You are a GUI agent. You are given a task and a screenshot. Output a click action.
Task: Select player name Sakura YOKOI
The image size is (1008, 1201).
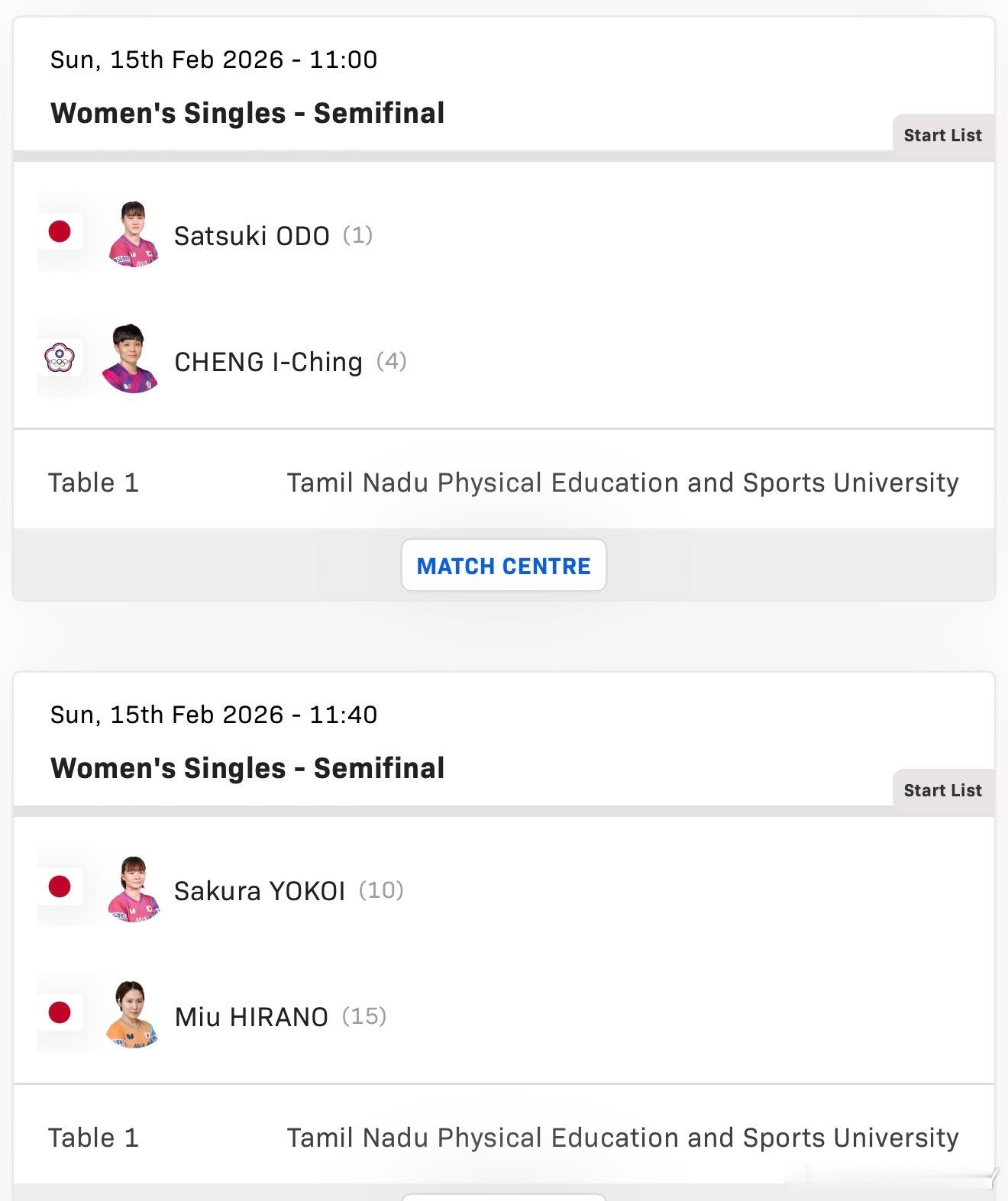(260, 891)
